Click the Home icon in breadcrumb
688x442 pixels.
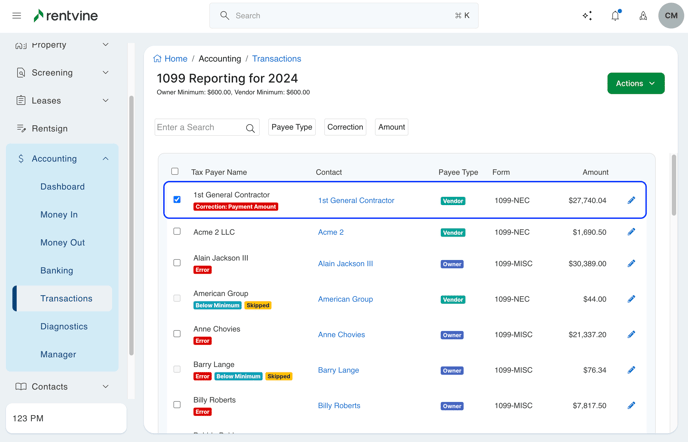click(158, 59)
